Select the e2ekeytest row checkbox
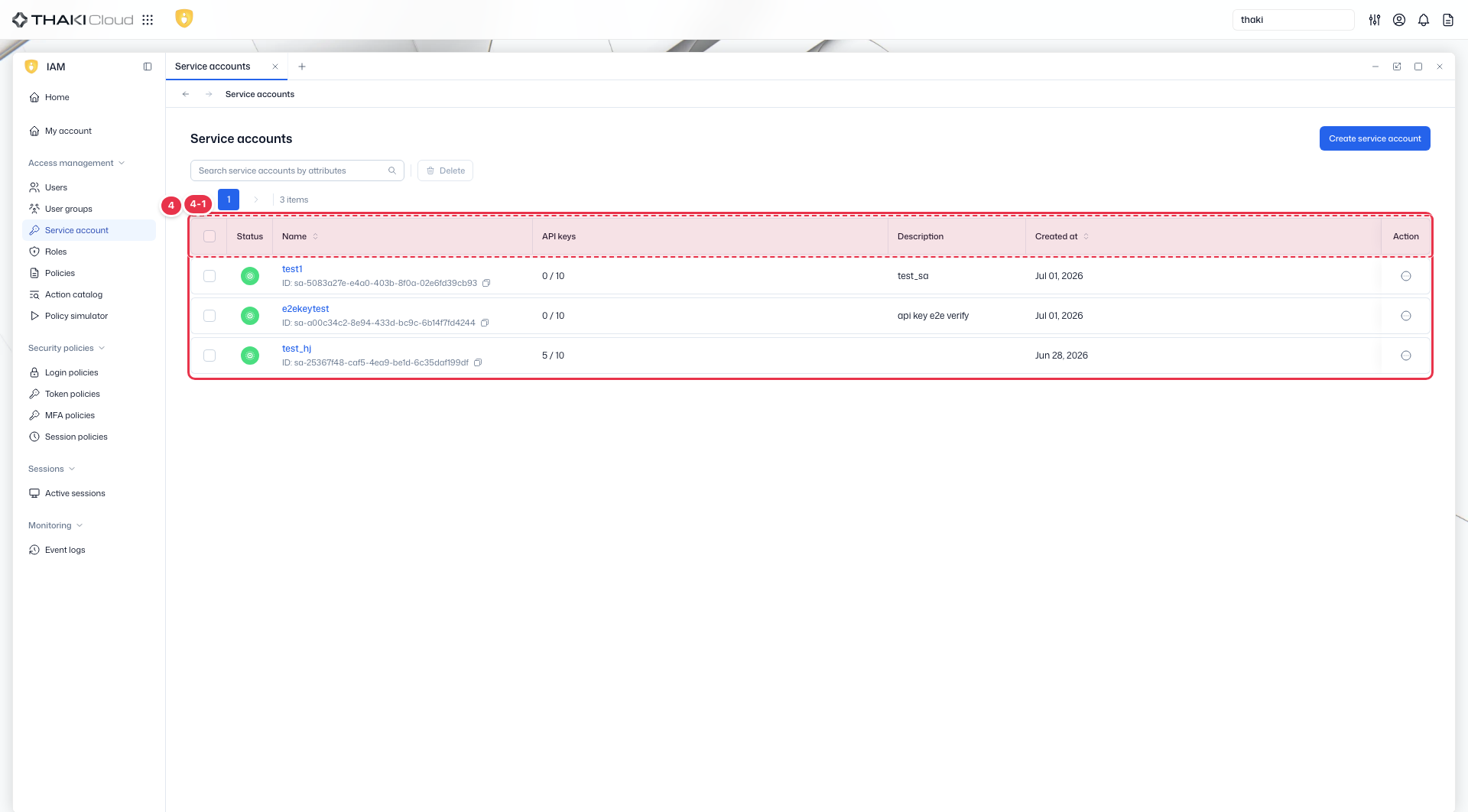1468x812 pixels. tap(209, 316)
